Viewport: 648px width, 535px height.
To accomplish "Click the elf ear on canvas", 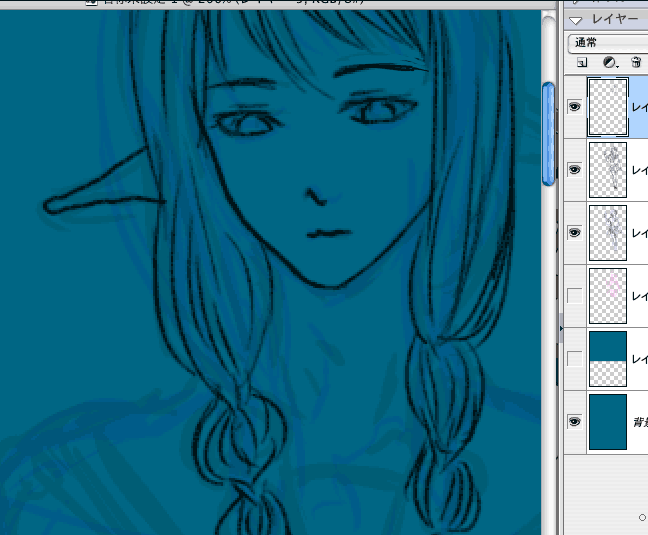I will (x=101, y=186).
